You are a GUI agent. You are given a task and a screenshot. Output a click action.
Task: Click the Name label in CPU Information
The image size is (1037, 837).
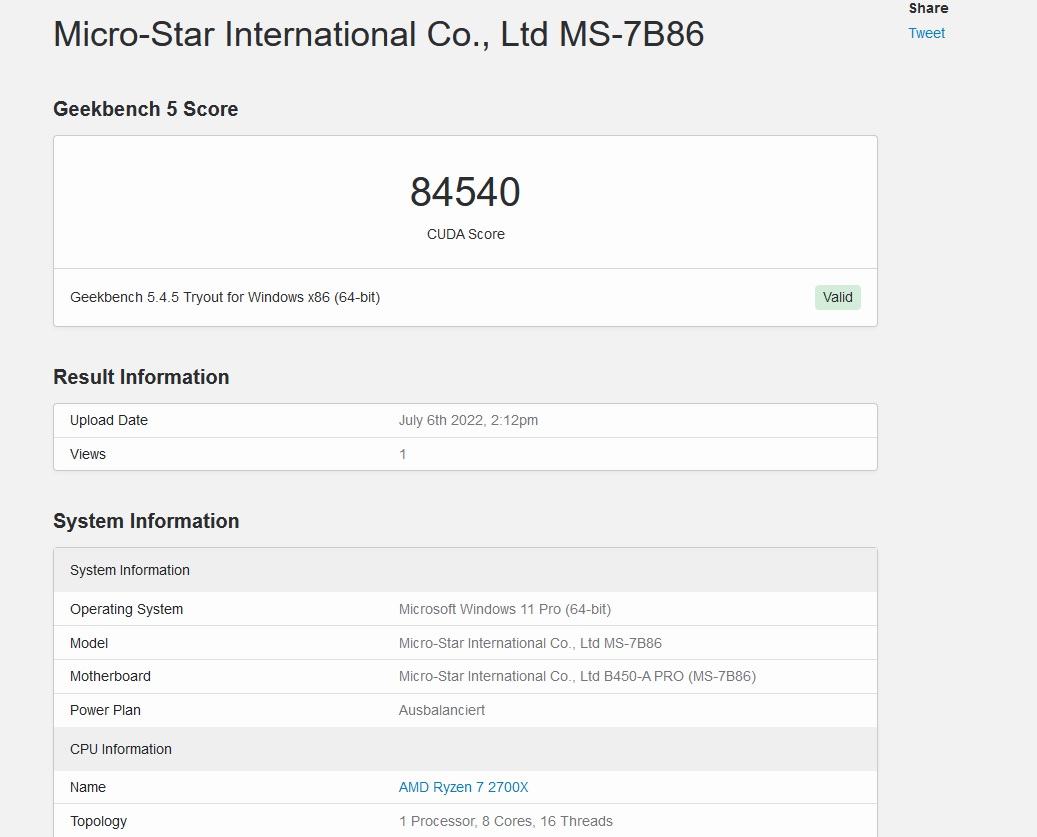point(87,787)
